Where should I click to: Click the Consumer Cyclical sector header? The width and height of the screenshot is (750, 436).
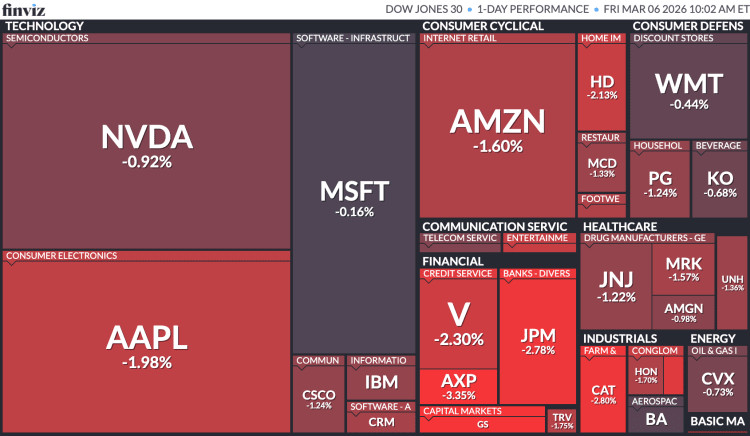click(x=483, y=26)
